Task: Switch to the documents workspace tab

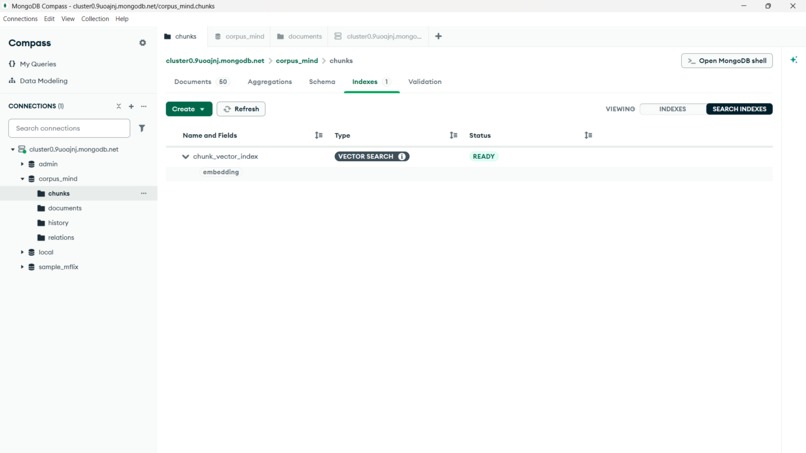Action: tap(299, 37)
